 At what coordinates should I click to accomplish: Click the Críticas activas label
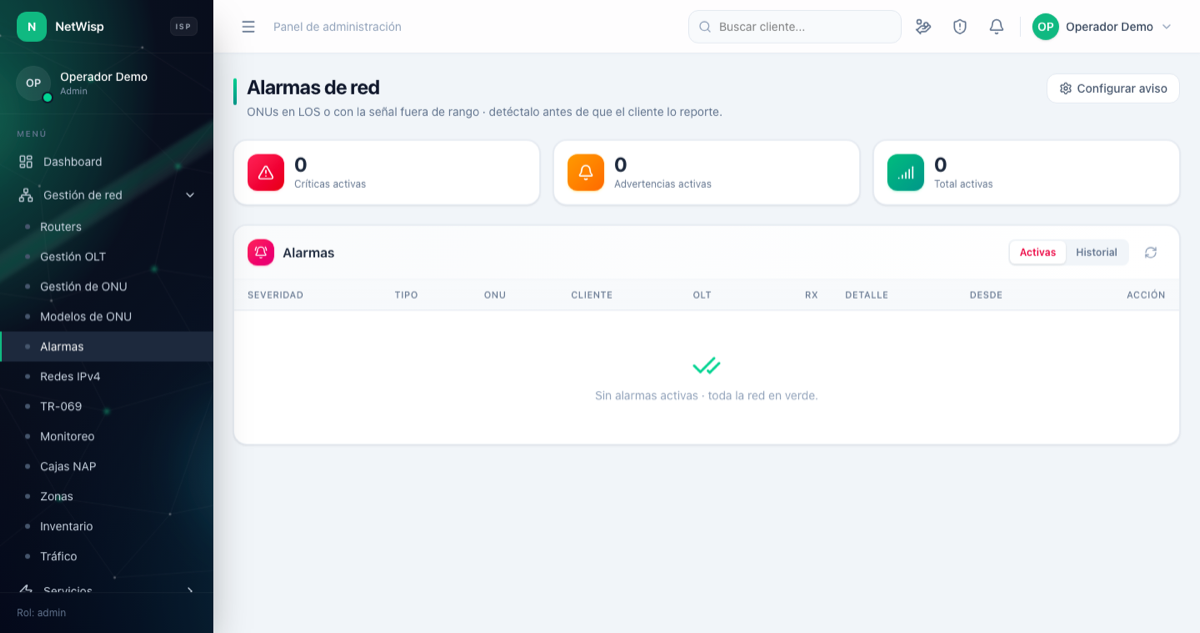click(x=330, y=184)
